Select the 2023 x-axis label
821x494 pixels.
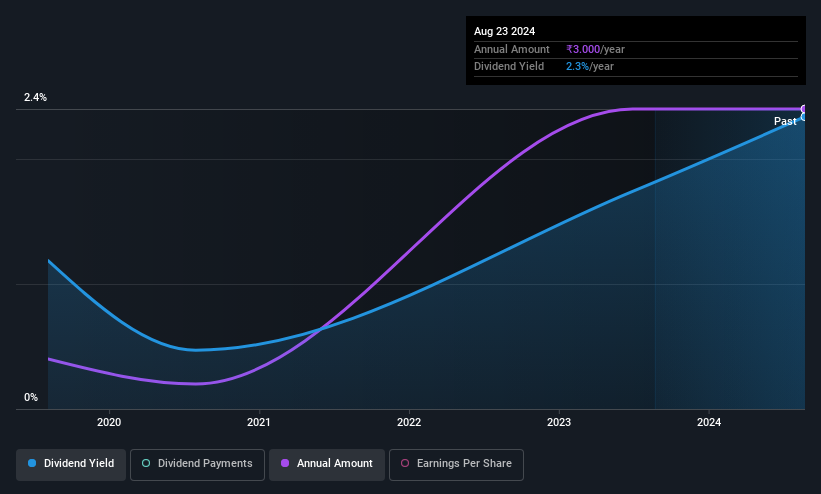(559, 422)
